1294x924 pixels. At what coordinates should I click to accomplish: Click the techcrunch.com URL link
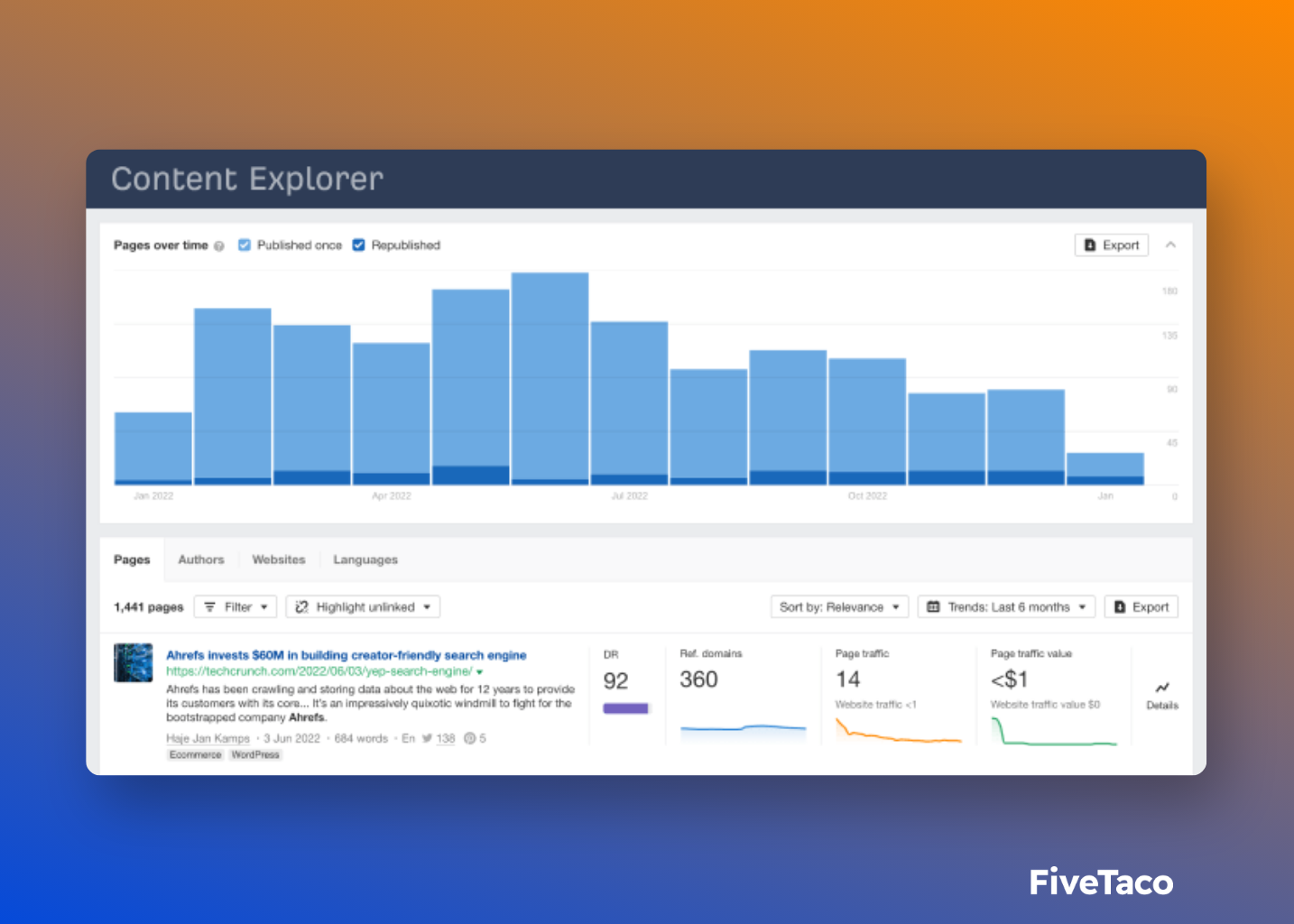pyautogui.click(x=319, y=671)
